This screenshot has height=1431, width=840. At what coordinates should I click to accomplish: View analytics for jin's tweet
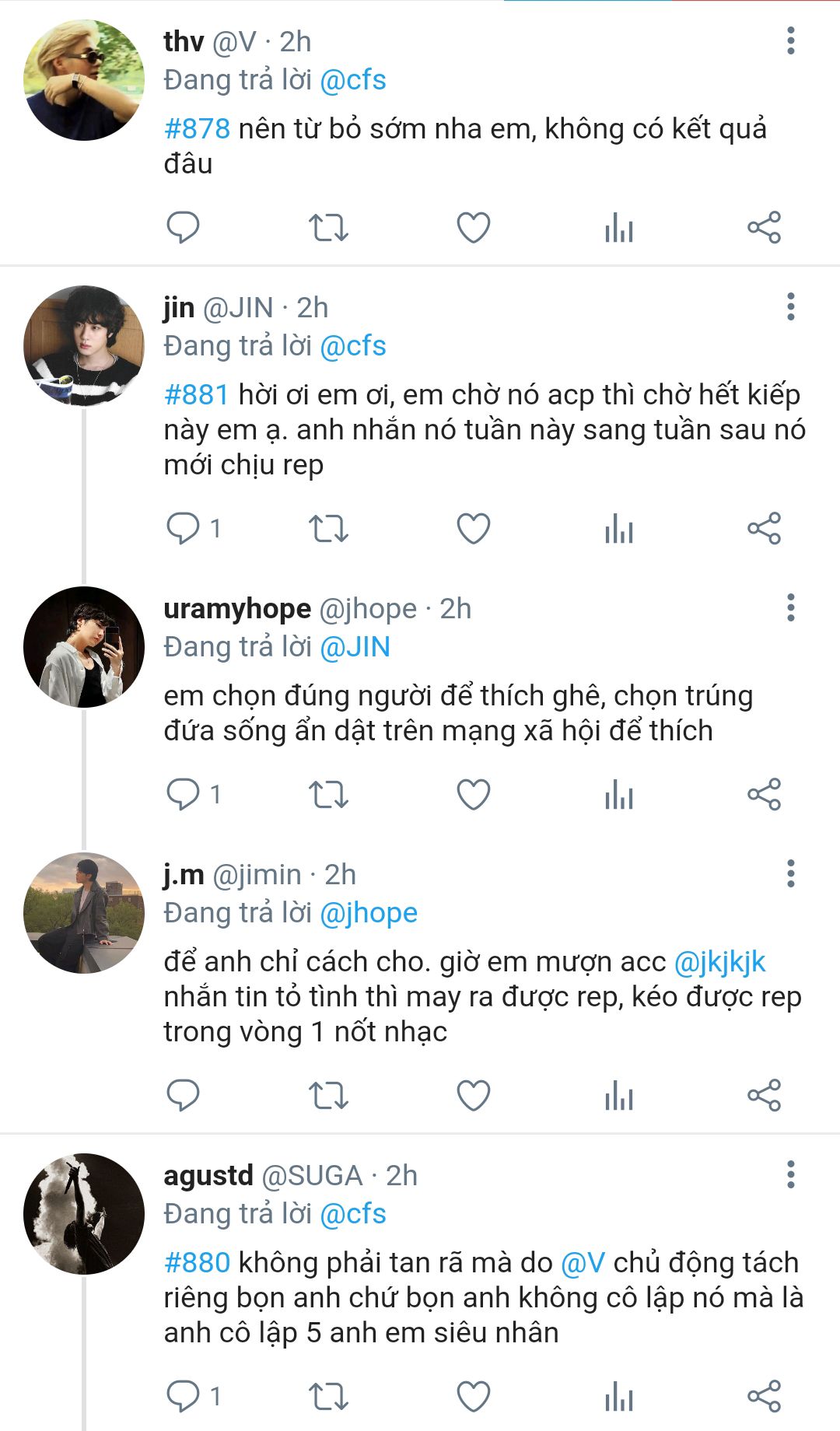619,529
